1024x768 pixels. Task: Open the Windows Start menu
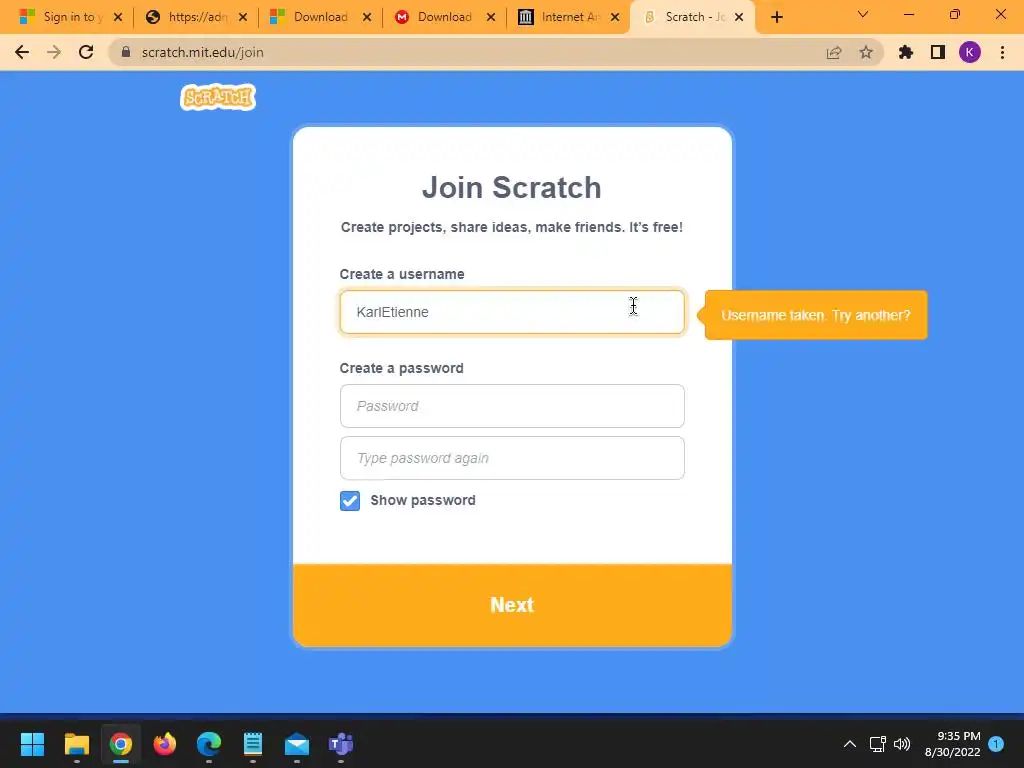click(32, 744)
